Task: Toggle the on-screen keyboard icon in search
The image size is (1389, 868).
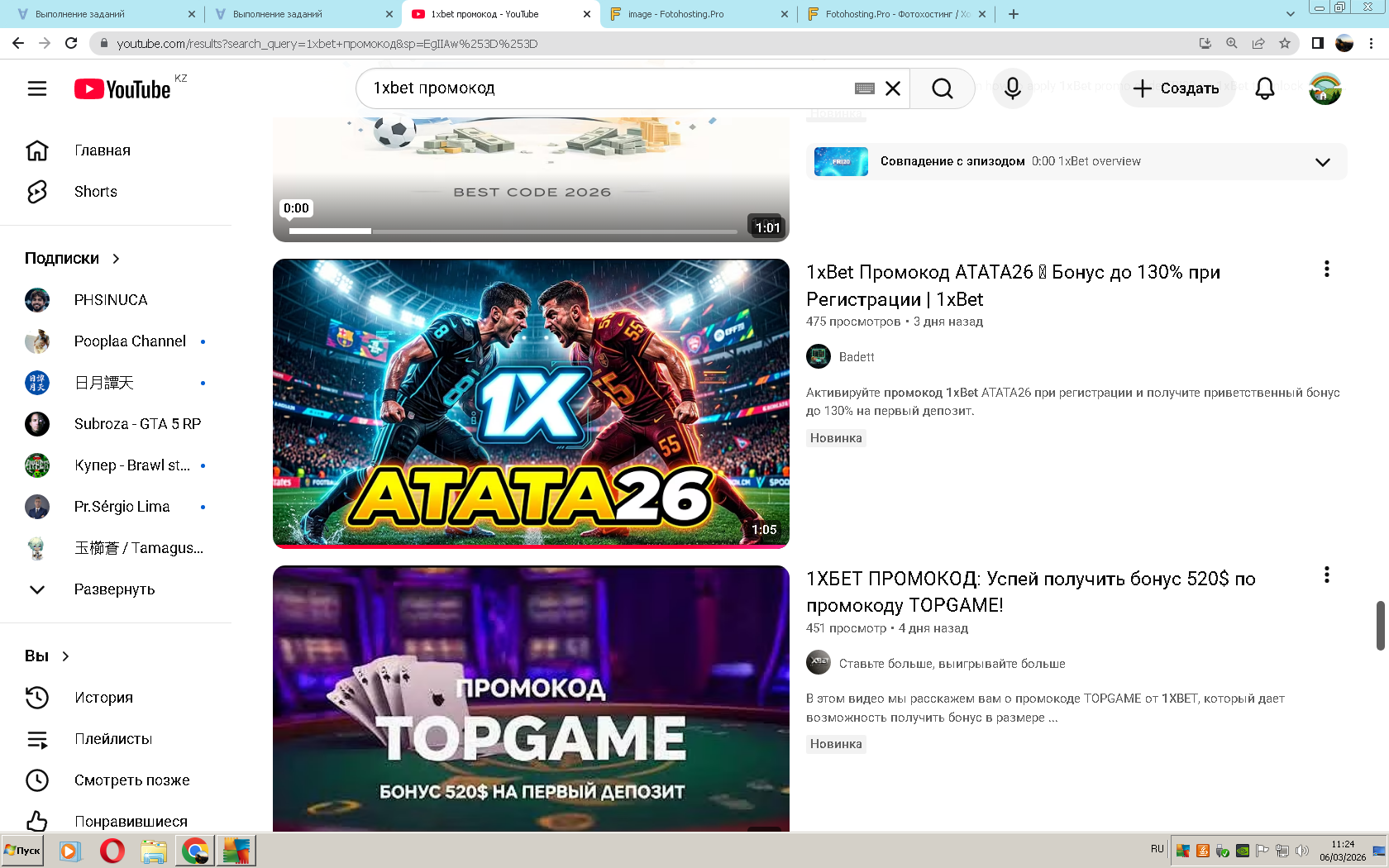Action: (864, 88)
